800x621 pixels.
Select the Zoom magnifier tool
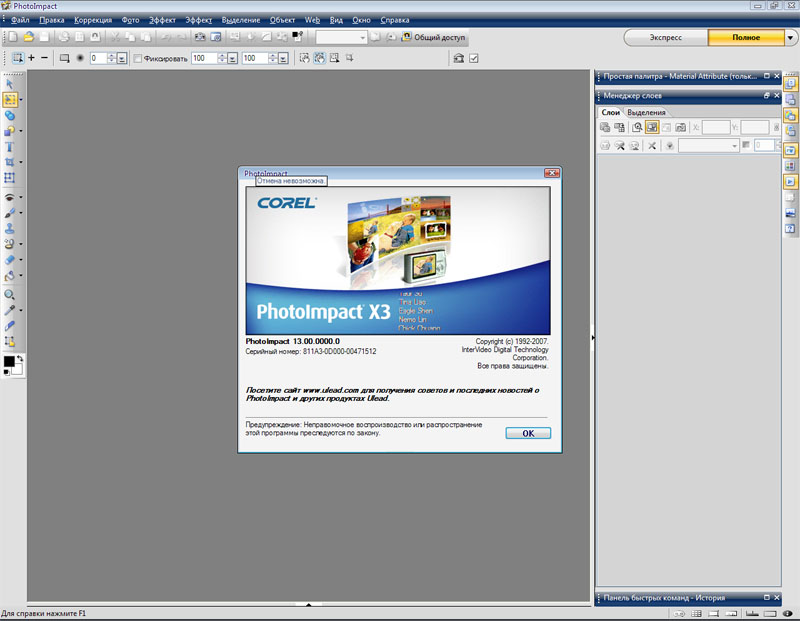[x=10, y=295]
